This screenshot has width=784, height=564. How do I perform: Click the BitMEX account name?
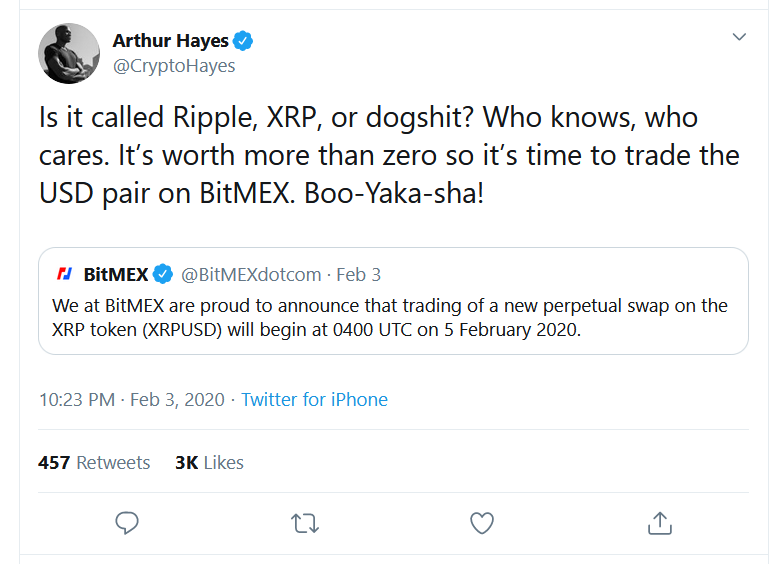pyautogui.click(x=115, y=274)
